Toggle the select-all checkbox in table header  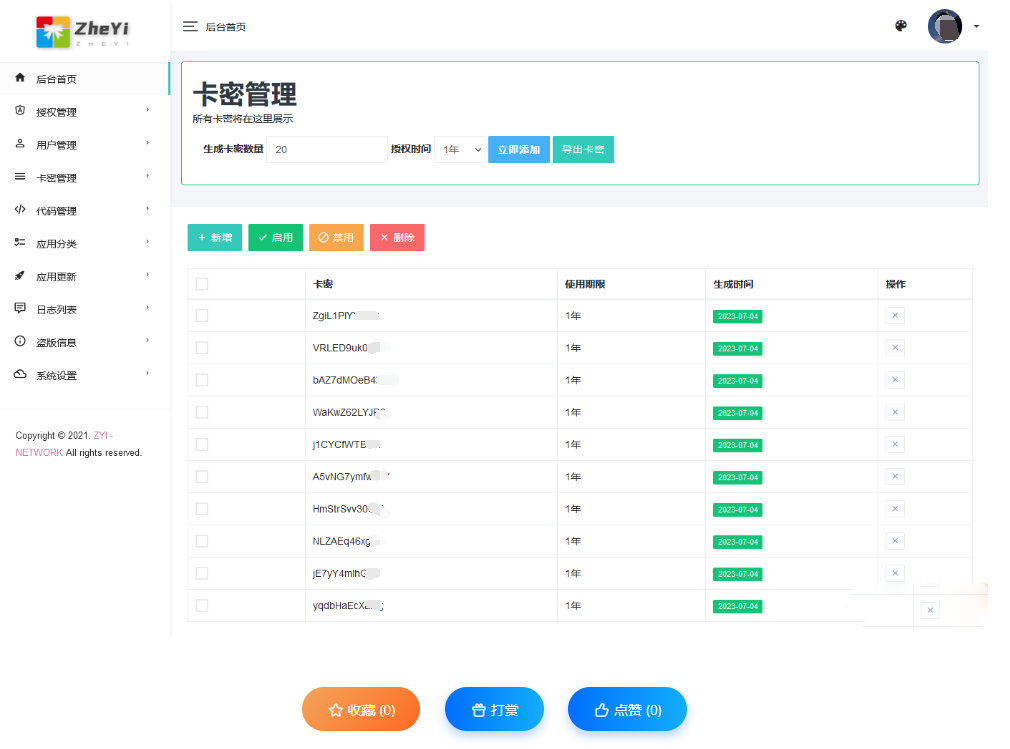coord(202,284)
